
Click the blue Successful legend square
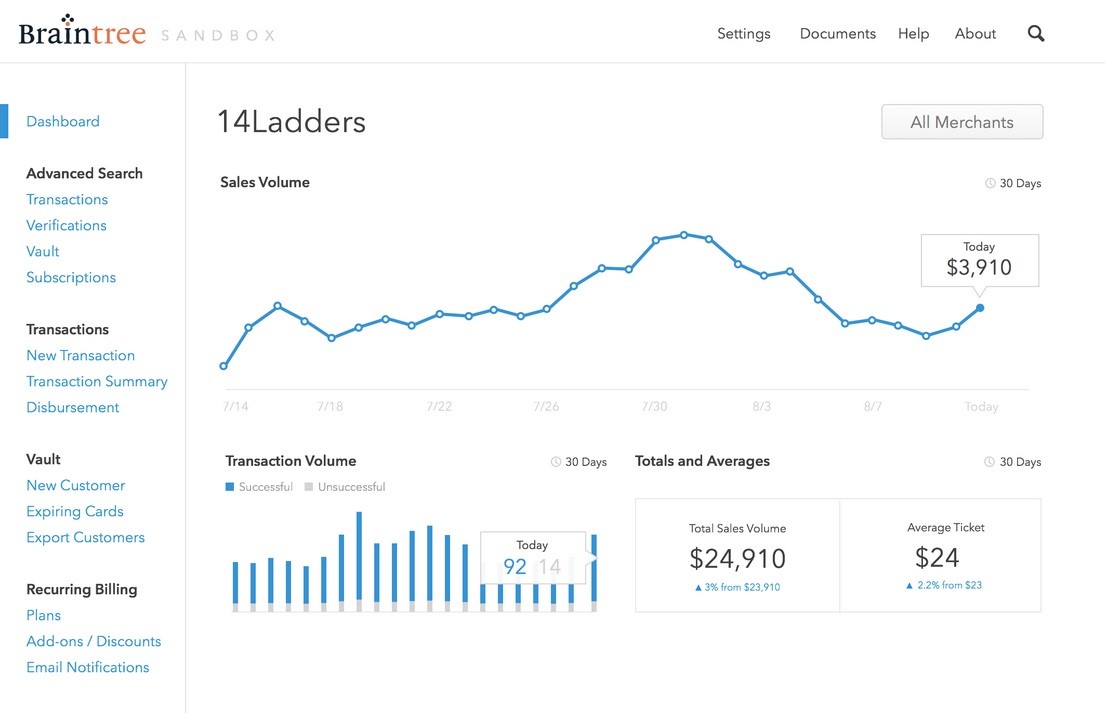pos(230,487)
